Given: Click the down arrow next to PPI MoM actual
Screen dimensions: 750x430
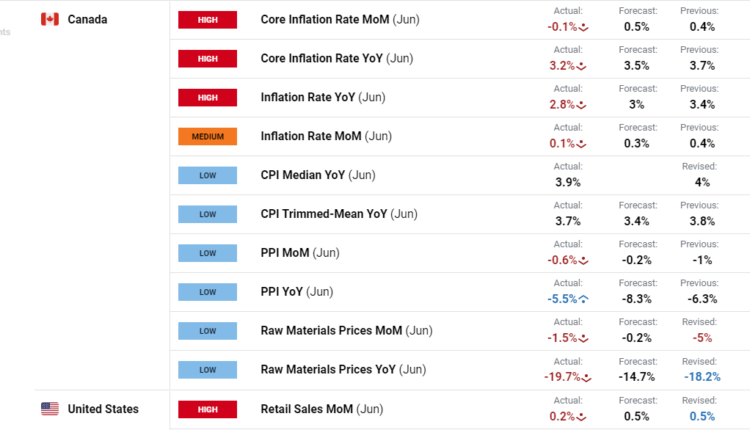Looking at the screenshot, I should click(584, 260).
